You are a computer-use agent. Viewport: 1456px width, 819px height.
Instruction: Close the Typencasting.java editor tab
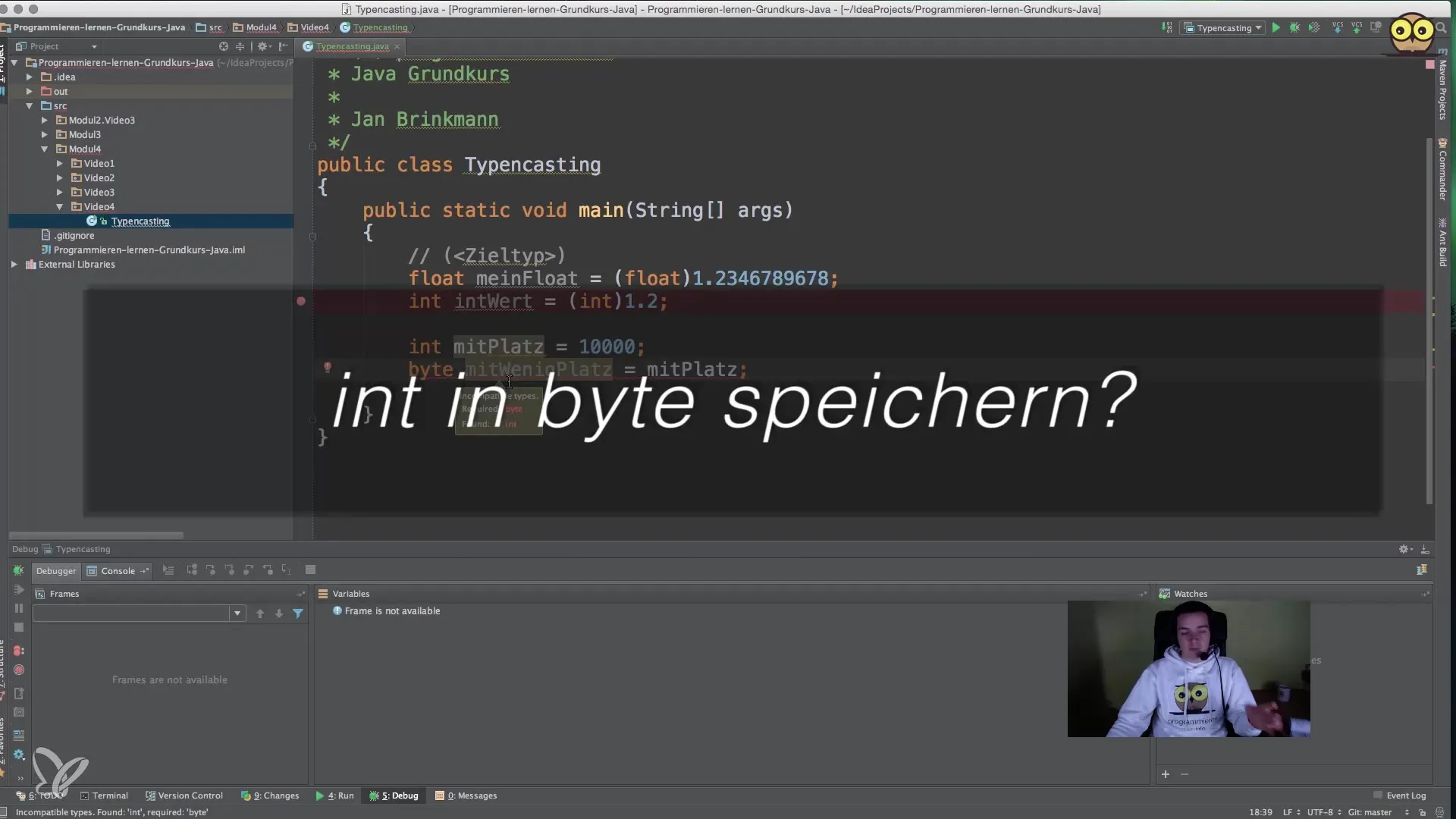(397, 46)
